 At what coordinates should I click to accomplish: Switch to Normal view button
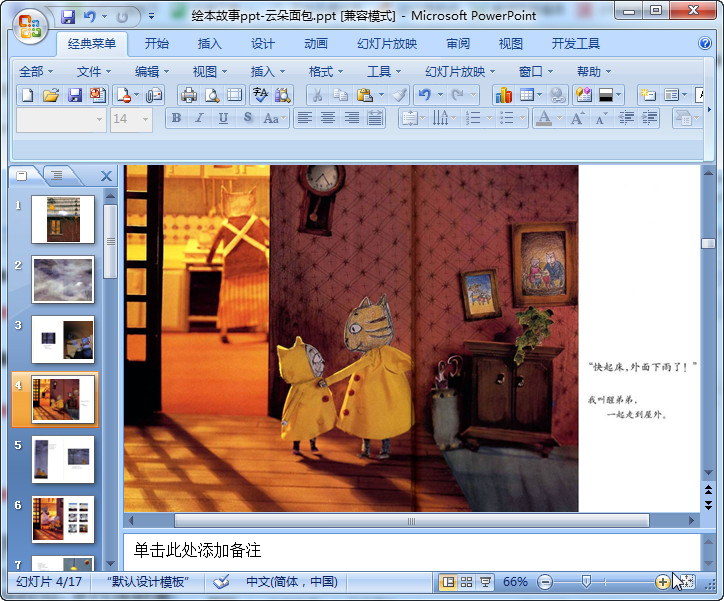point(448,582)
